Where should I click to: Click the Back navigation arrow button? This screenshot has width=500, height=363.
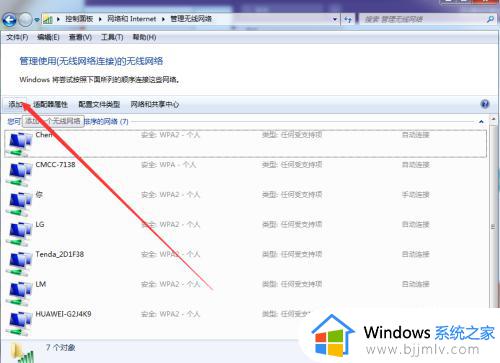[x=9, y=20]
